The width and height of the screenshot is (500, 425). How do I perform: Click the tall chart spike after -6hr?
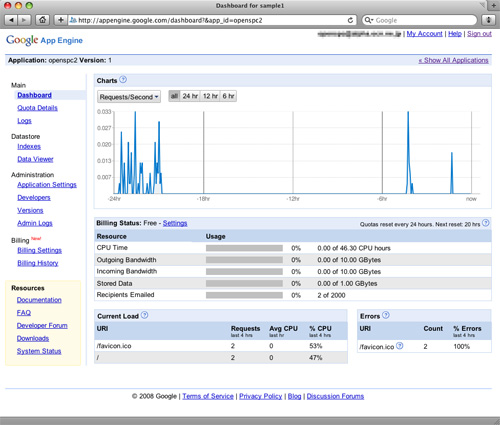408,152
